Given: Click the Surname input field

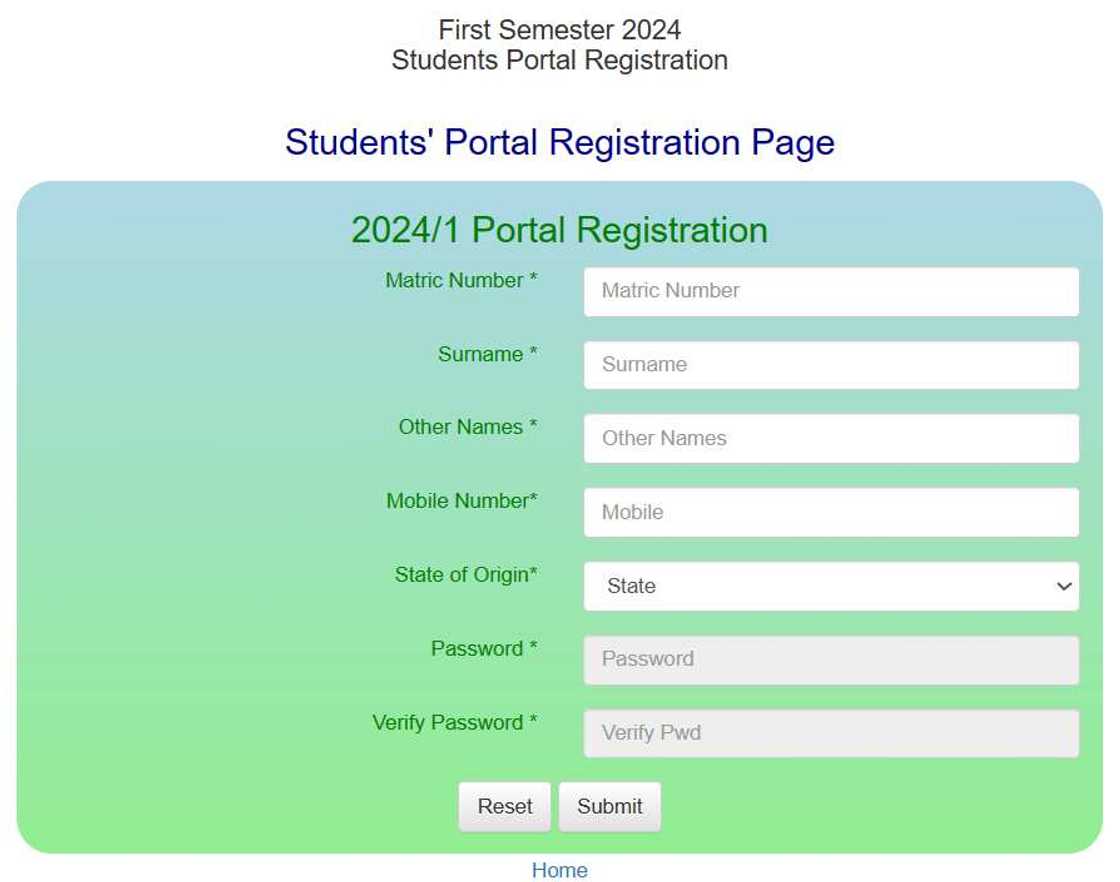Looking at the screenshot, I should tap(830, 364).
